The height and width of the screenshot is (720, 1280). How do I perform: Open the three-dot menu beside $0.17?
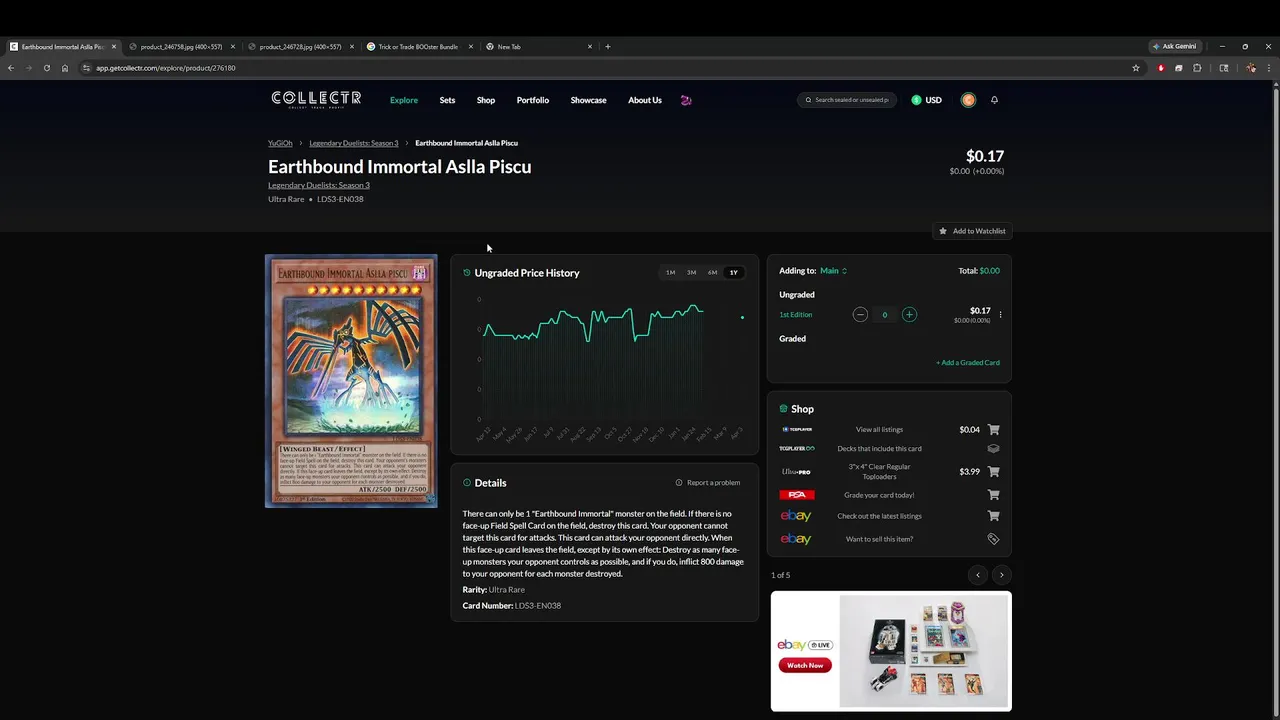click(x=1000, y=315)
